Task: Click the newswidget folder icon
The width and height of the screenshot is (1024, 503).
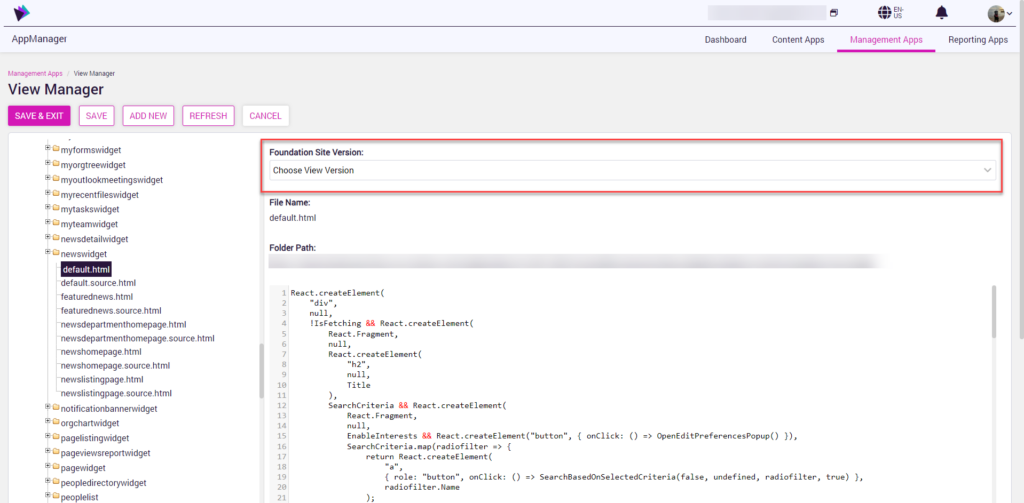Action: tap(55, 254)
